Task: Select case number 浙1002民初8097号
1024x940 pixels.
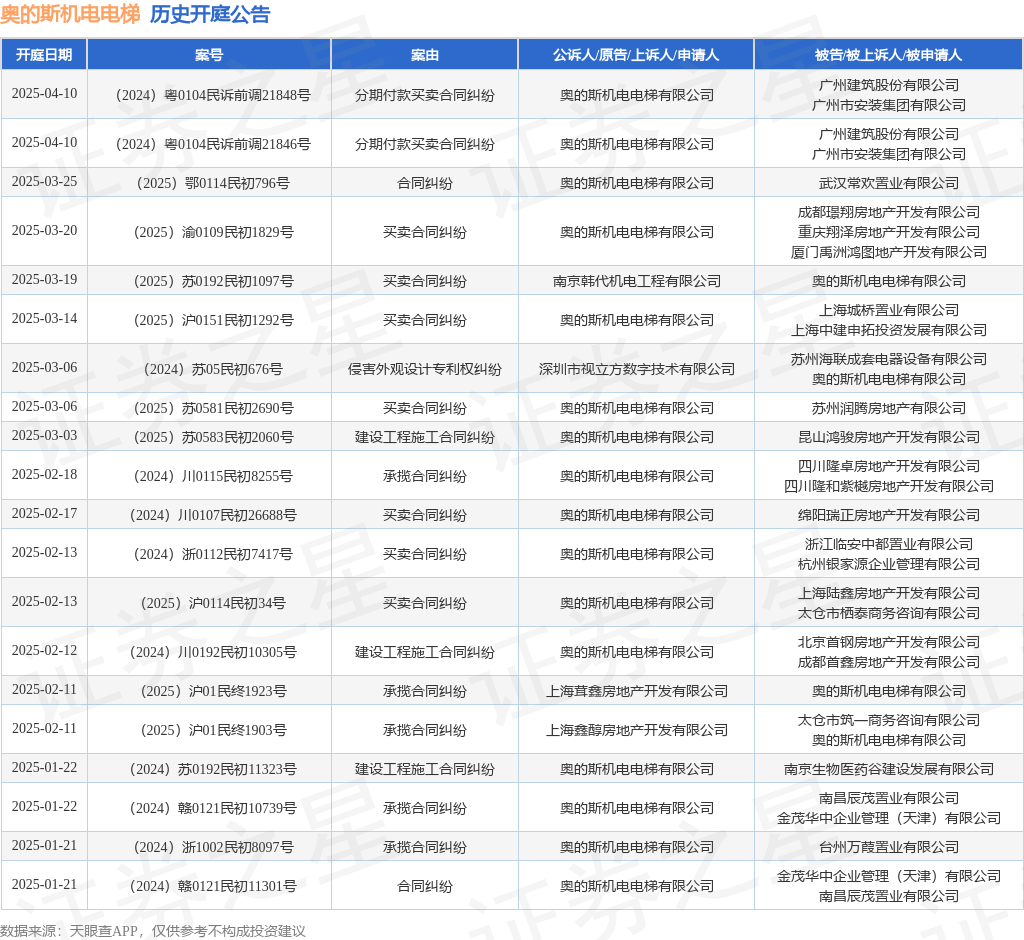Action: point(213,848)
